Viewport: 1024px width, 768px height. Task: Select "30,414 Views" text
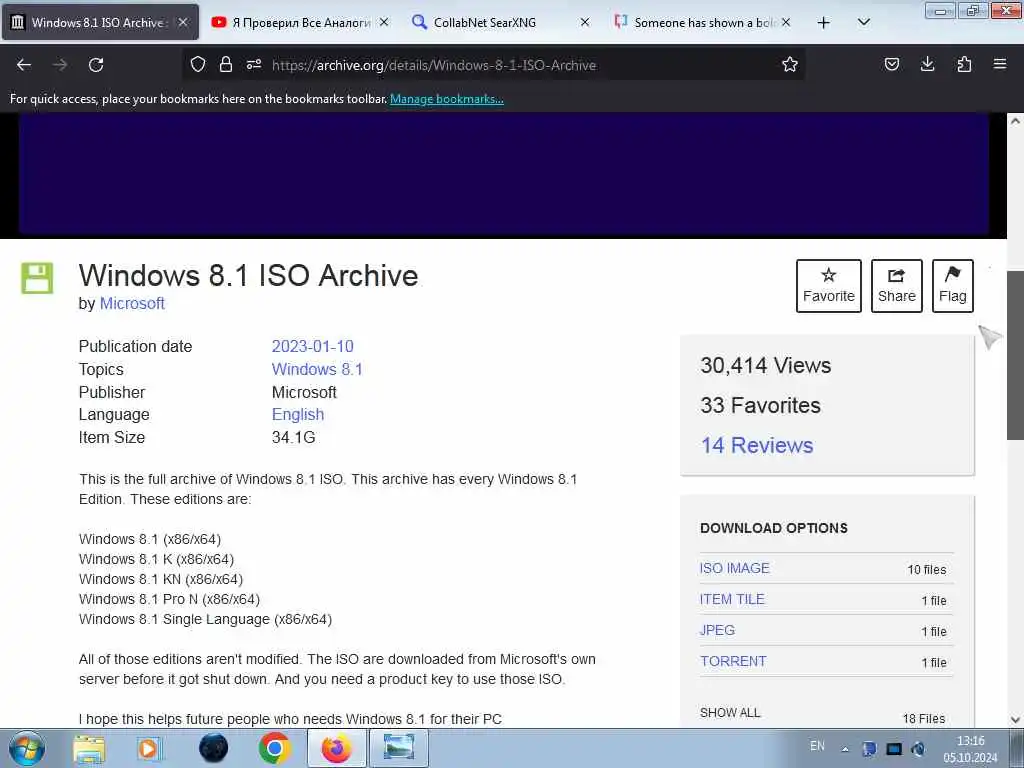click(765, 365)
